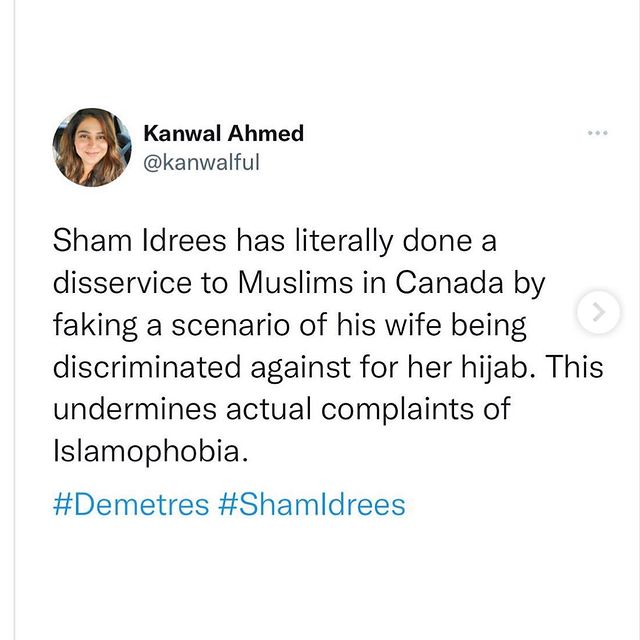Open the @kanwalful handle
Image resolution: width=640 pixels, height=640 pixels.
[x=202, y=162]
